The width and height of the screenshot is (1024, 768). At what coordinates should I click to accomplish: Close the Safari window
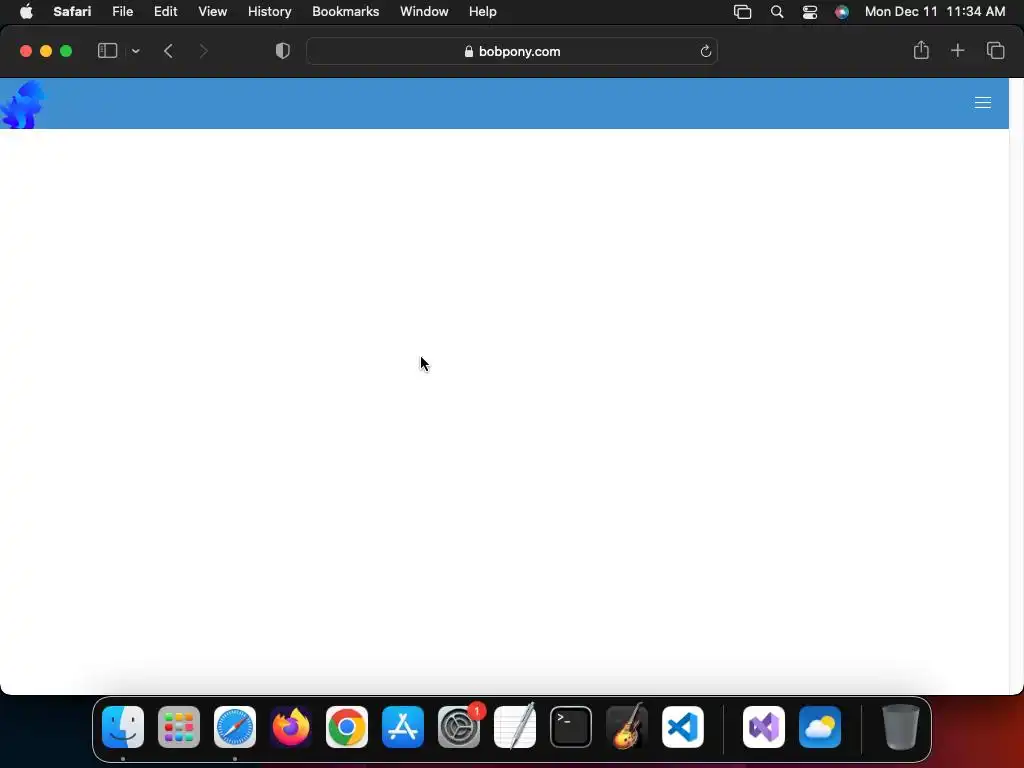coord(26,51)
